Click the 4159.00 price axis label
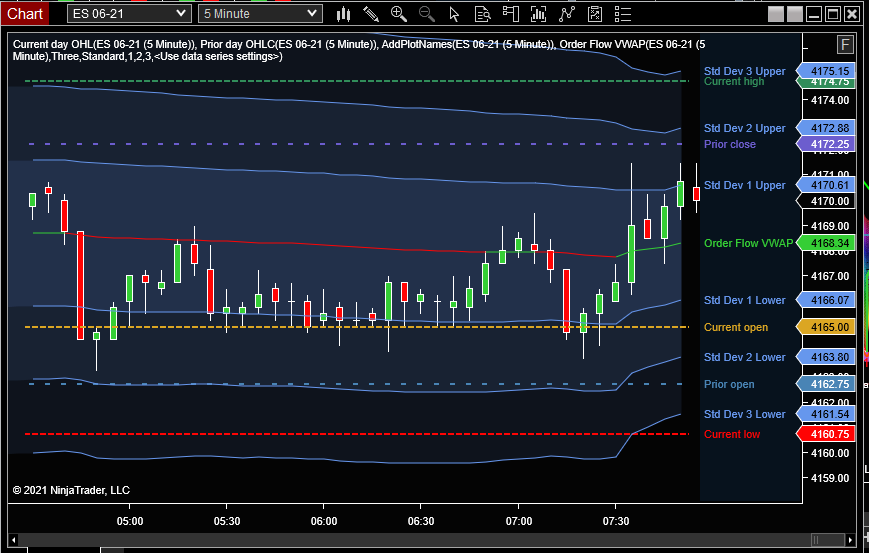 click(830, 478)
